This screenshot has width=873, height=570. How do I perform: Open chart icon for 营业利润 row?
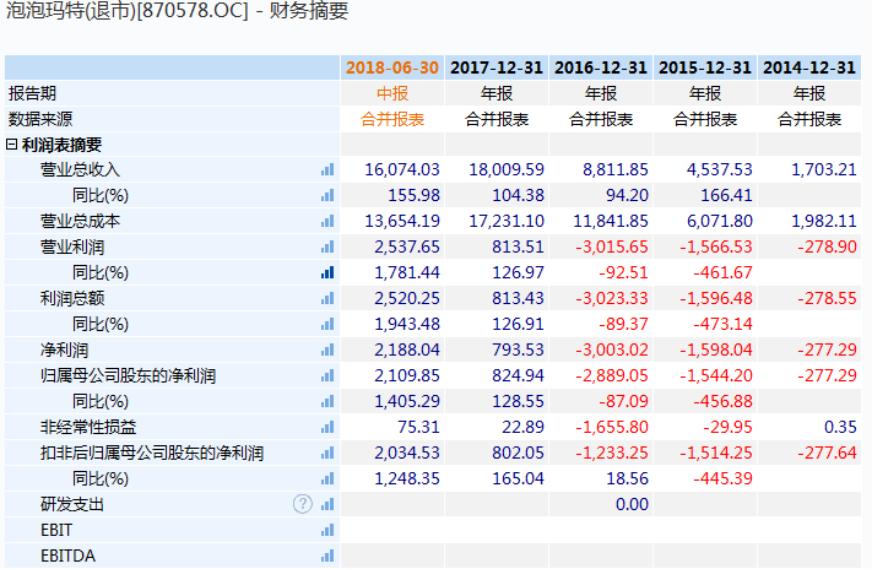327,247
